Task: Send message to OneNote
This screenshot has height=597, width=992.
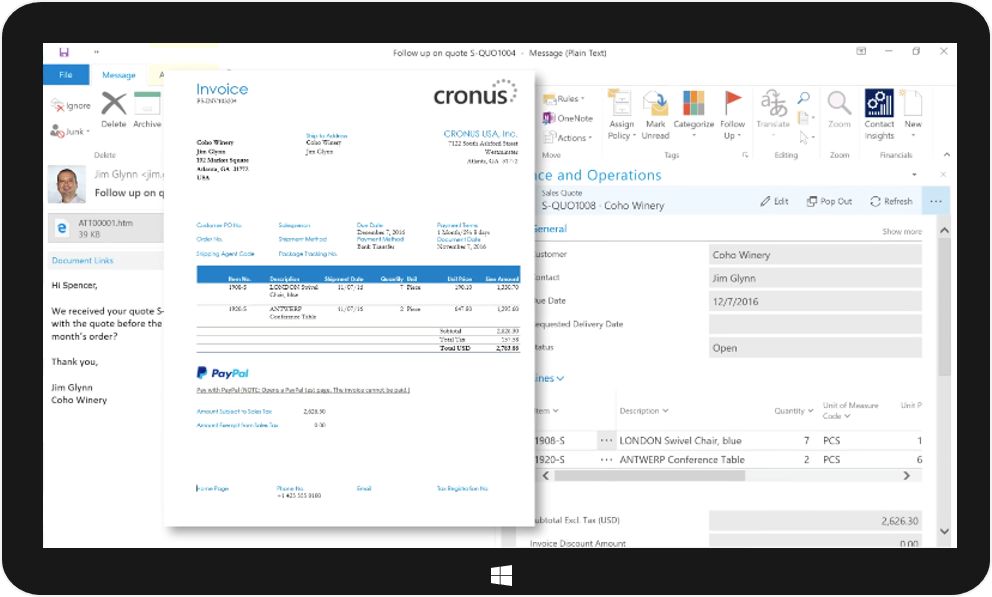Action: [568, 118]
